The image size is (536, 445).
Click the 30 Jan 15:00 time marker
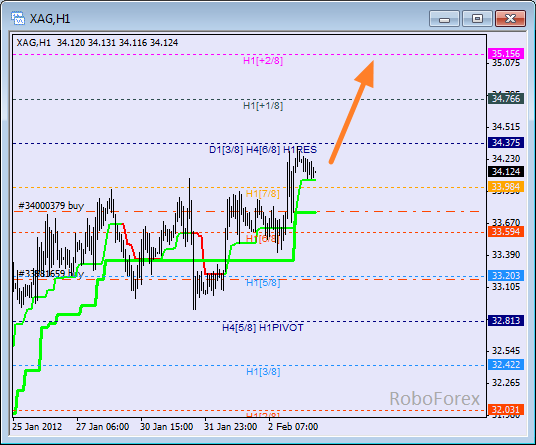166,427
